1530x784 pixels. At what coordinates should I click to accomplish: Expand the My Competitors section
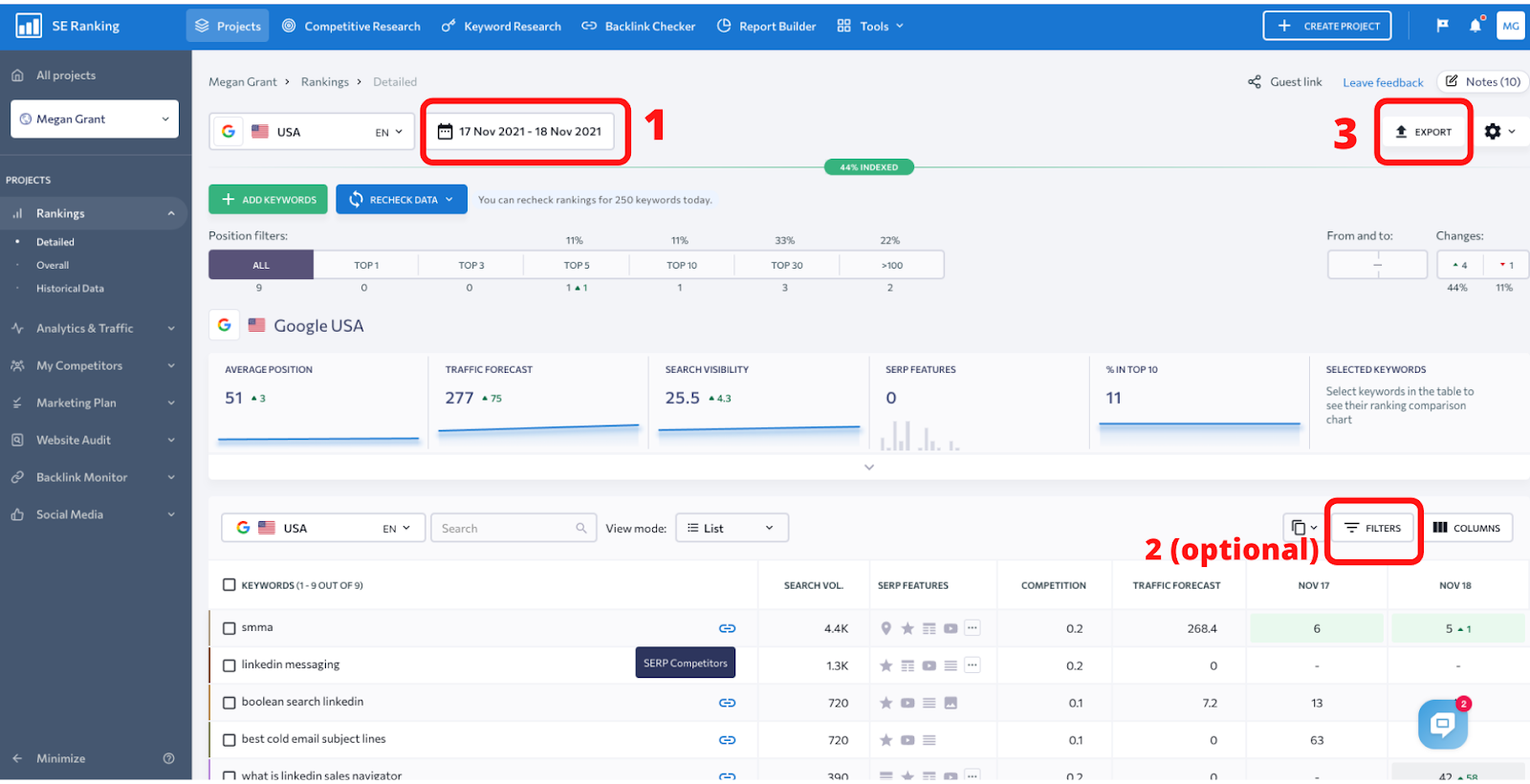[94, 365]
